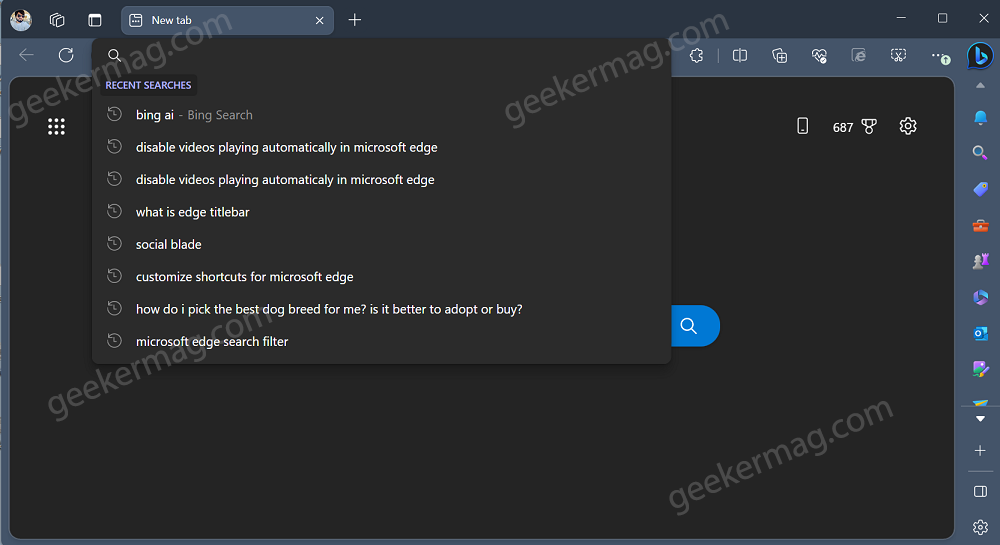This screenshot has height=545, width=1000.
Task: Choose the dog breed question suggestion
Action: tap(381, 309)
